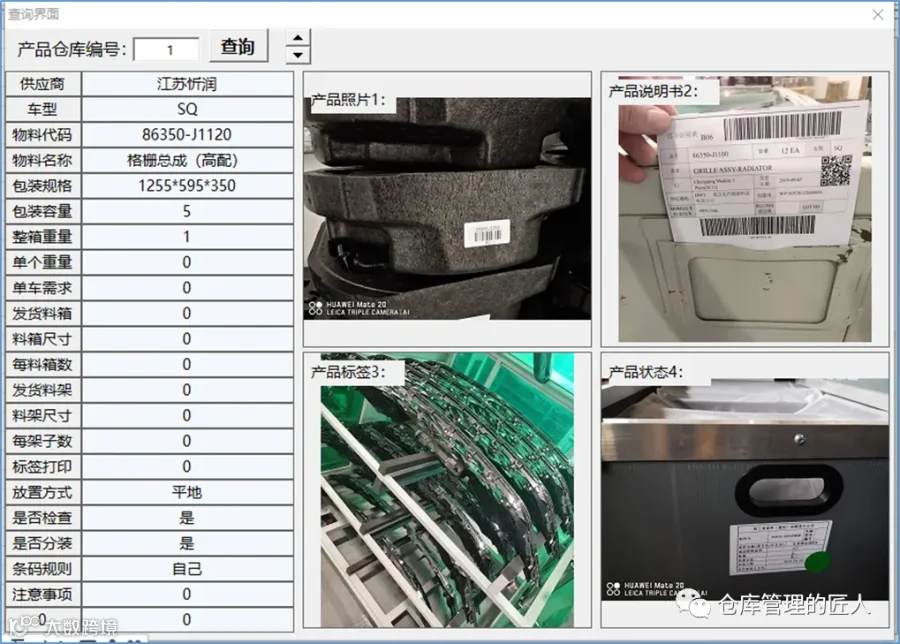Image resolution: width=900 pixels, height=644 pixels.
Task: Click the 料箱尺寸 value cell
Action: pyautogui.click(x=187, y=339)
